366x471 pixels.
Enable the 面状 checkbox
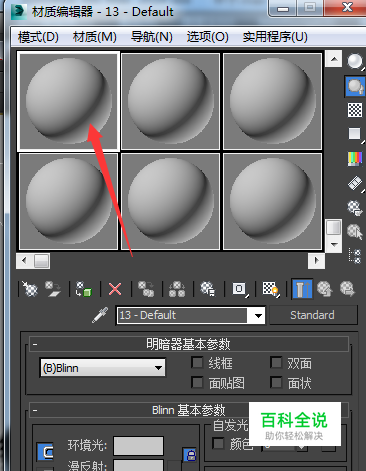pos(276,382)
